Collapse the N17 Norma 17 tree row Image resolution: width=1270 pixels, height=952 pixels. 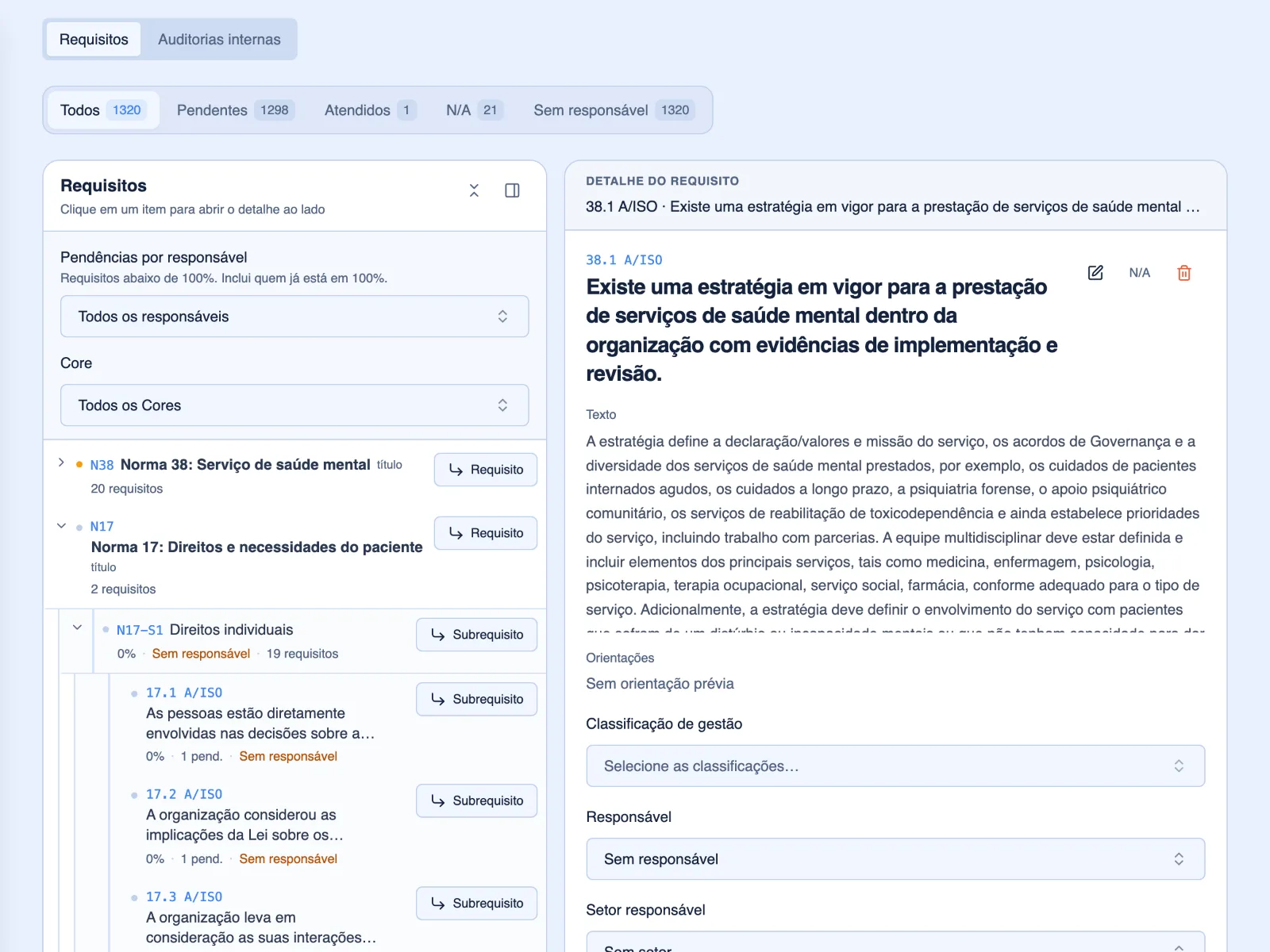[61, 526]
